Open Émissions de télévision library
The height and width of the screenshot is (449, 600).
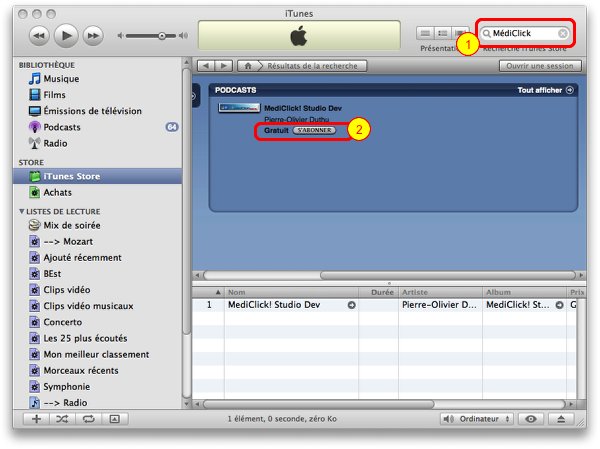point(93,111)
